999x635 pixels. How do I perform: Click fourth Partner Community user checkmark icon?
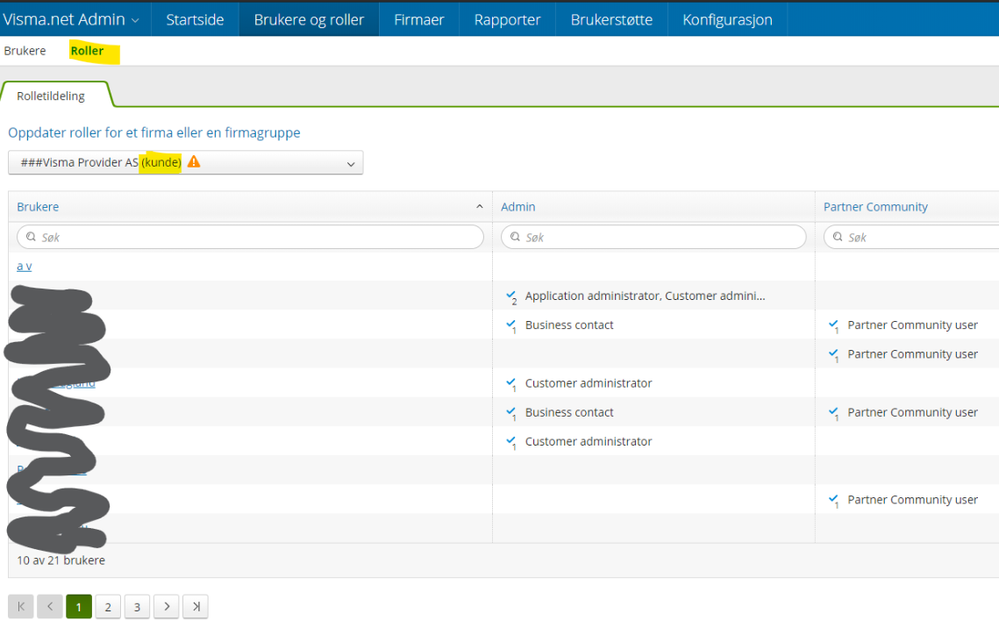(833, 501)
